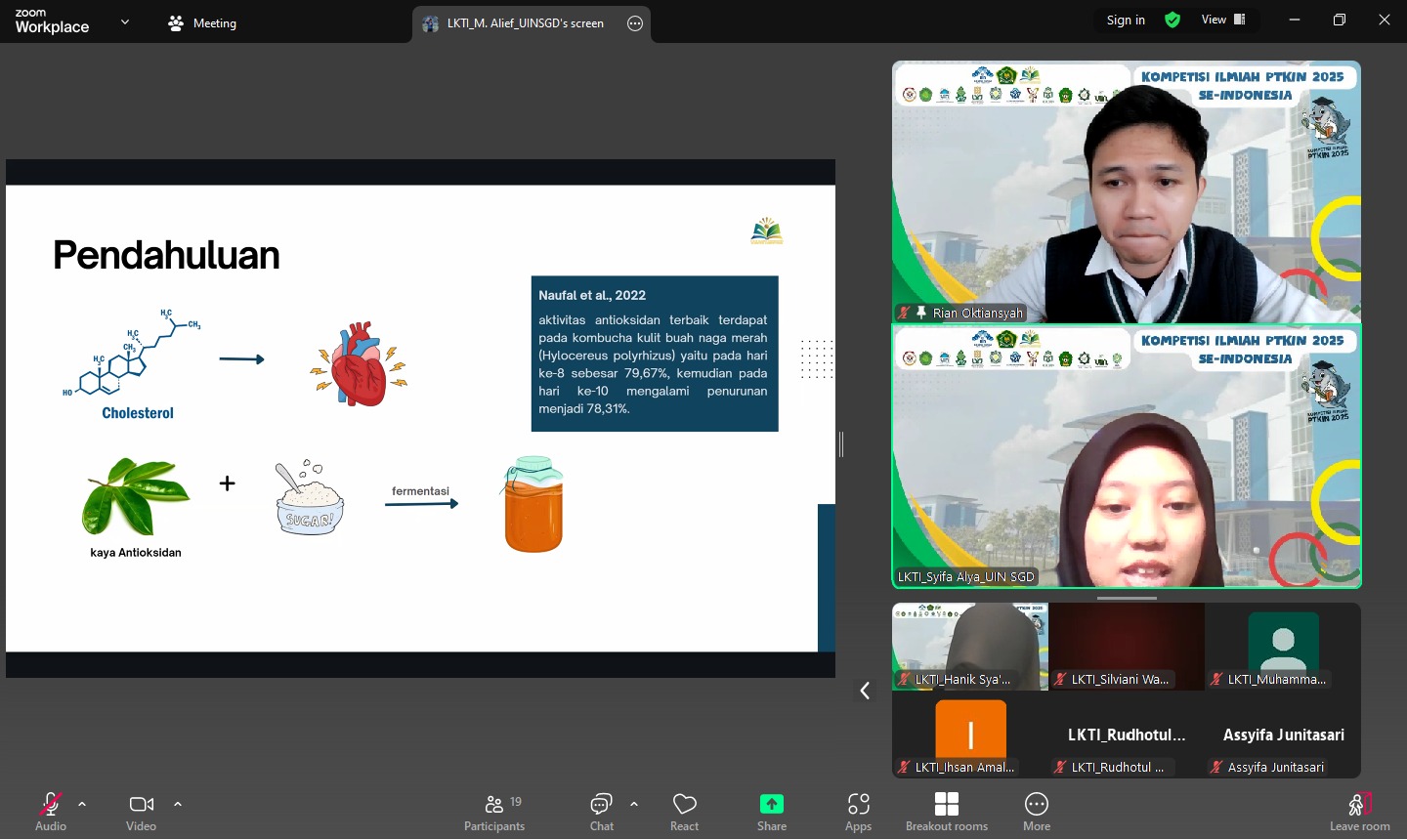Image resolution: width=1407 pixels, height=840 pixels.
Task: Switch to the Meeting tab
Action: pyautogui.click(x=202, y=23)
